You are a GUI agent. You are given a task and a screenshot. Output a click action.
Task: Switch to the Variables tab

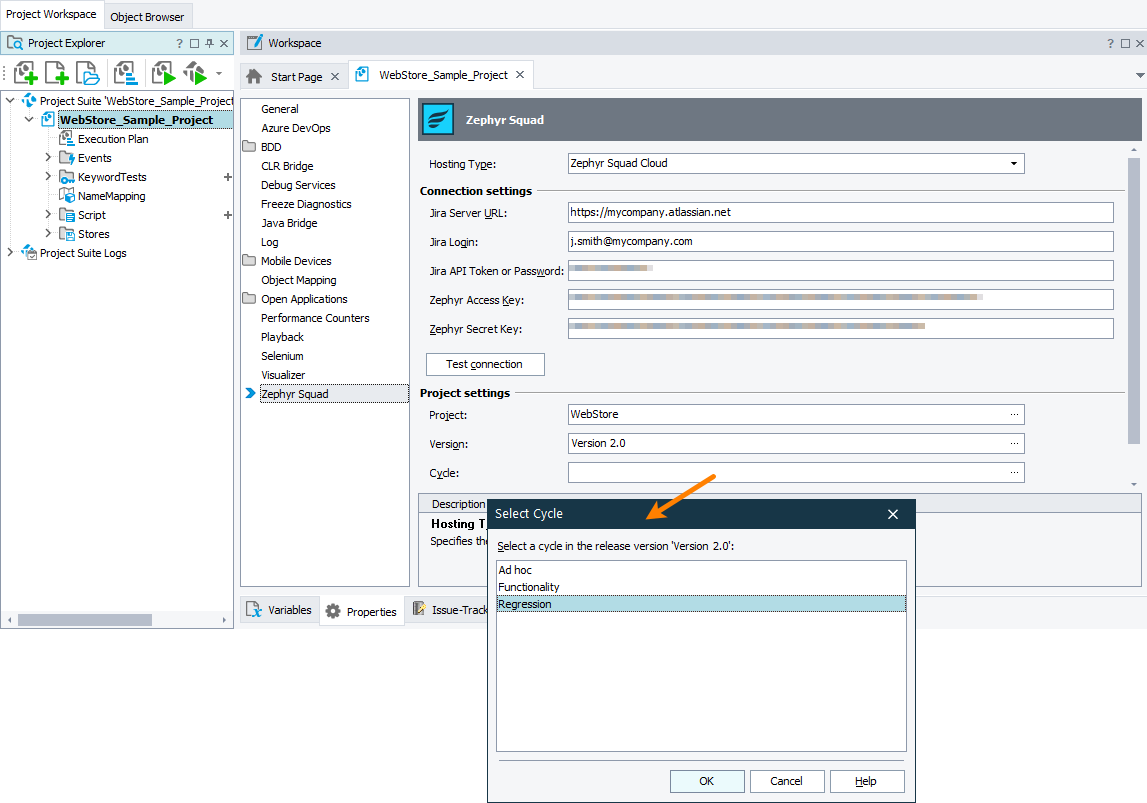pyautogui.click(x=279, y=610)
